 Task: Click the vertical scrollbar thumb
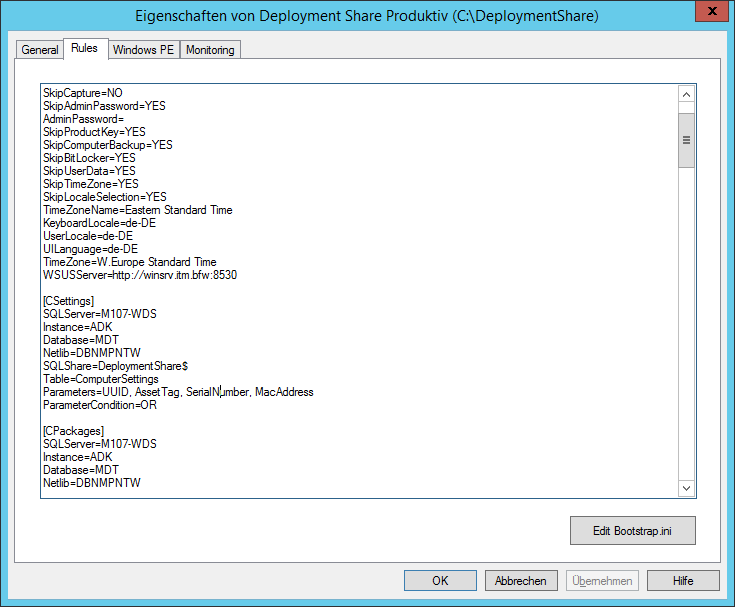click(x=686, y=140)
